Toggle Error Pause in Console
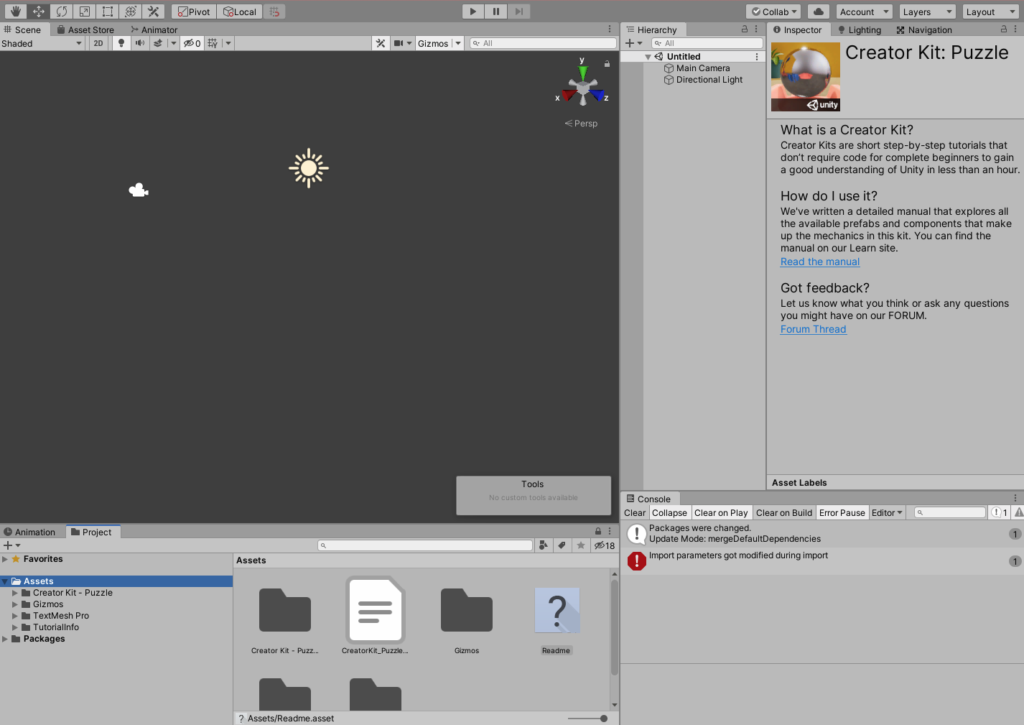 click(x=841, y=513)
